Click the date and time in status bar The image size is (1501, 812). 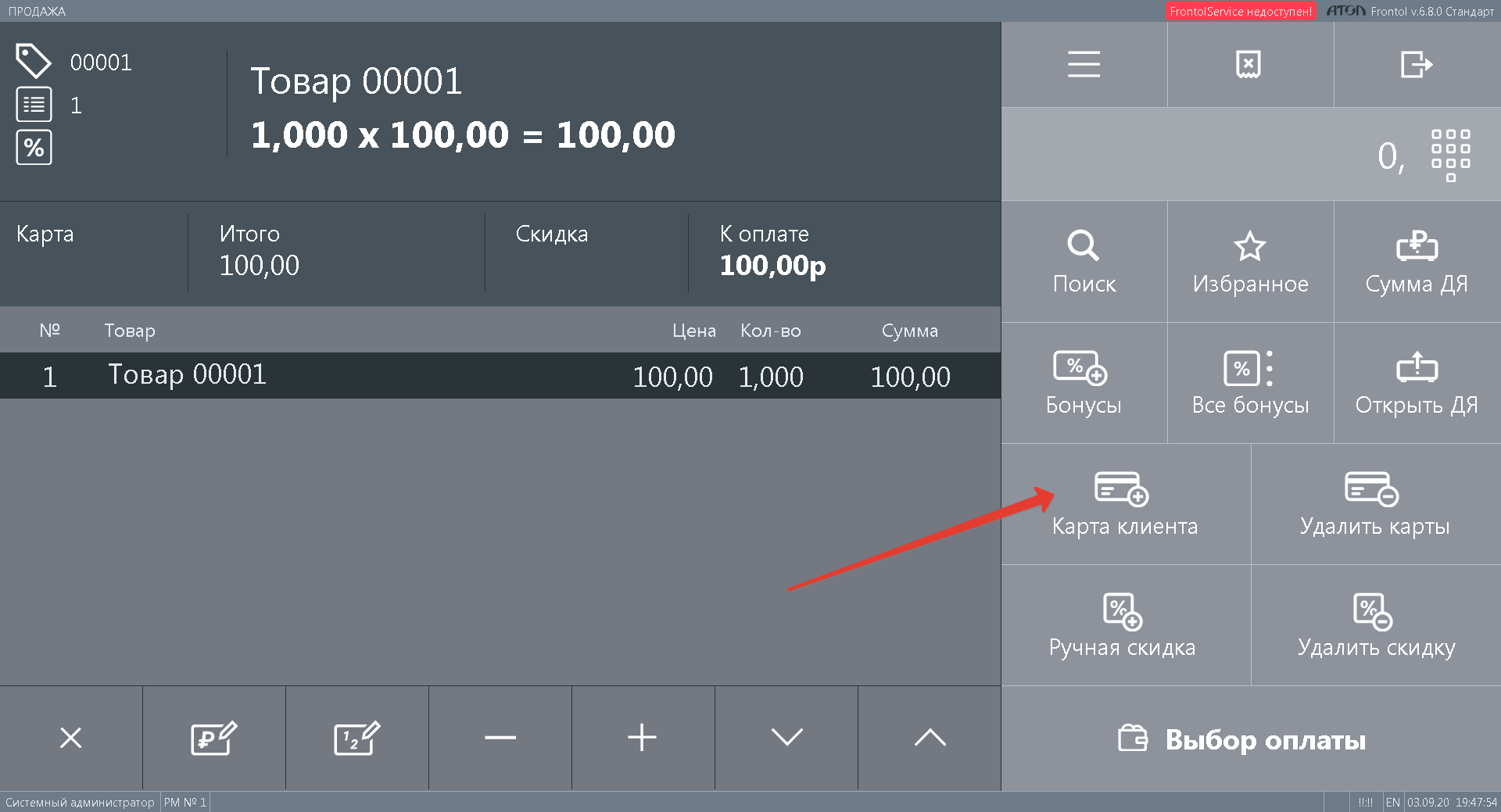(x=1452, y=802)
